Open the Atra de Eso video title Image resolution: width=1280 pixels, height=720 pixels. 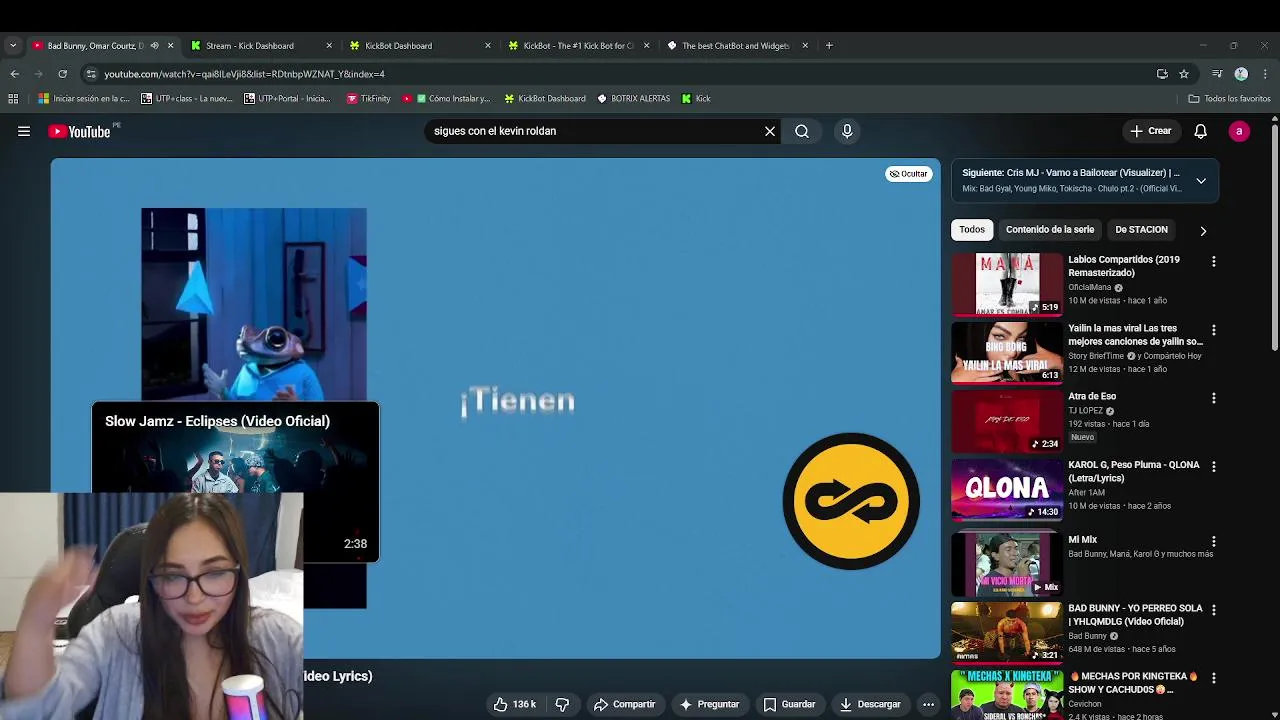pyautogui.click(x=1092, y=397)
